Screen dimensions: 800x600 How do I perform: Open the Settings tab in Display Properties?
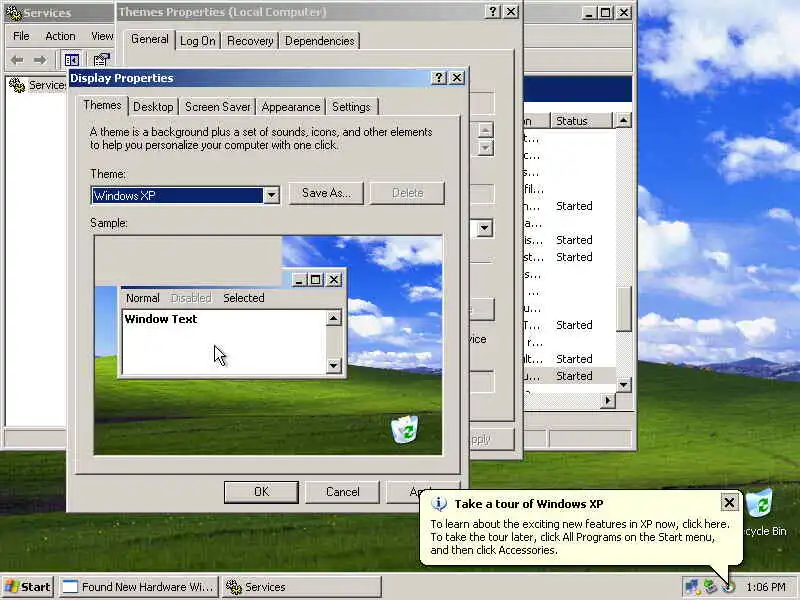[x=351, y=107]
